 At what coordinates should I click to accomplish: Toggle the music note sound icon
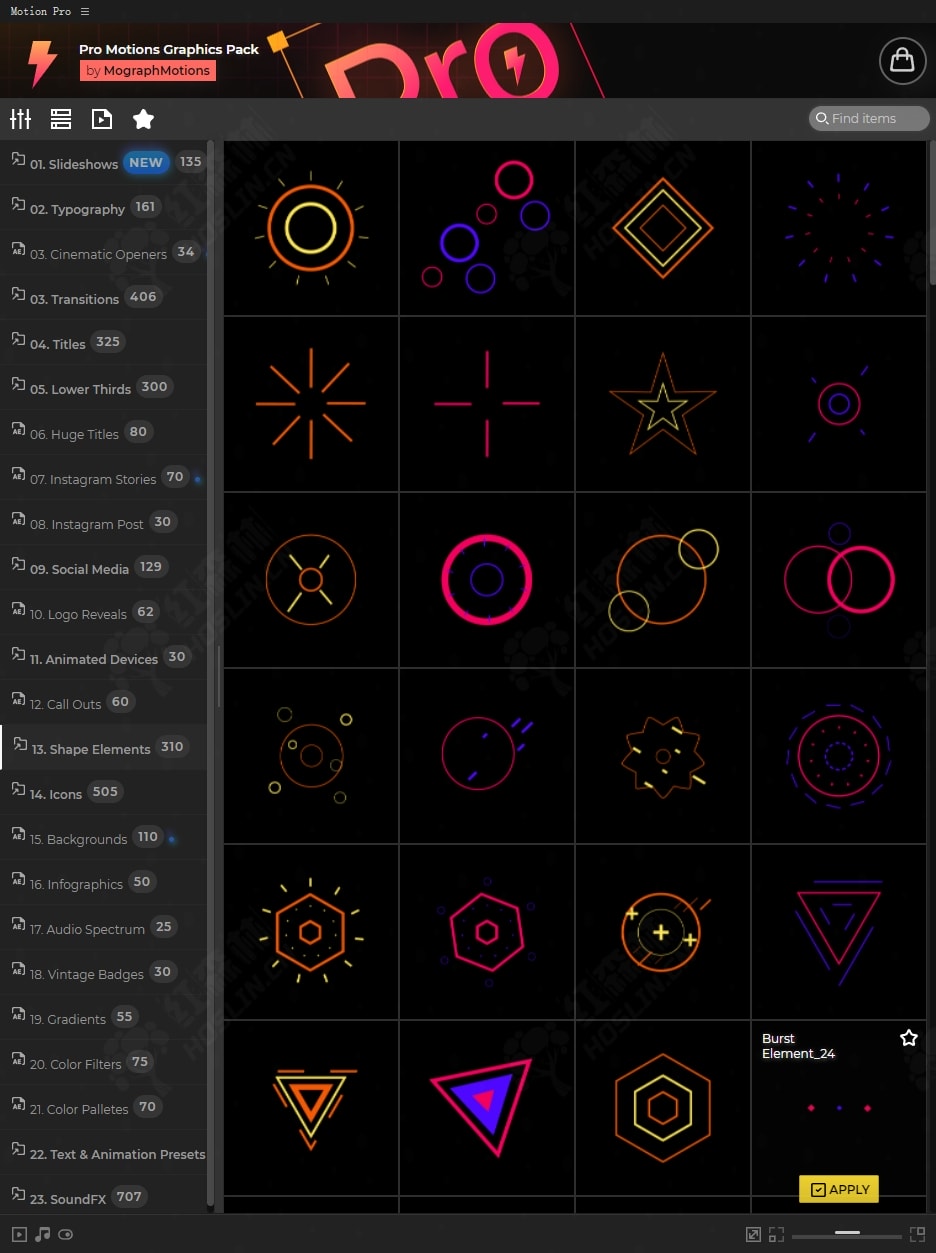pos(42,1234)
